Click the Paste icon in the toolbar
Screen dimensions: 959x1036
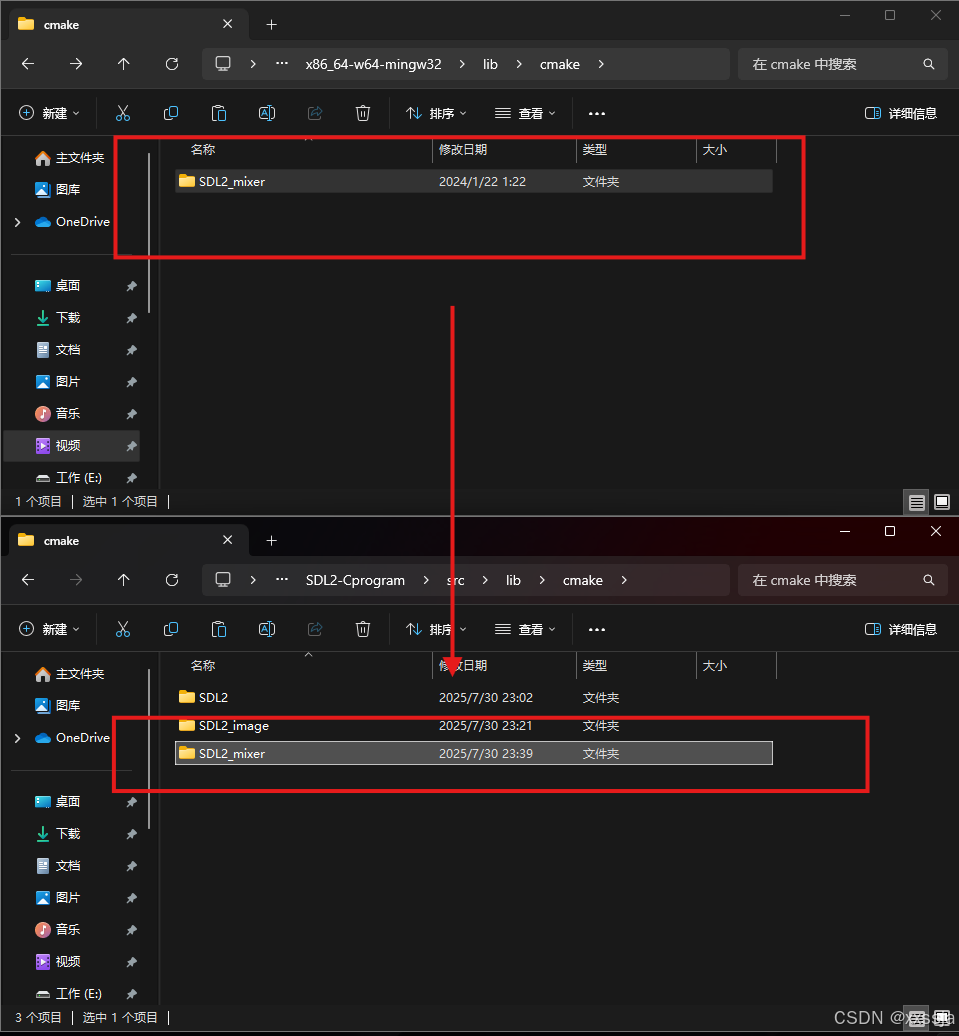pos(219,113)
